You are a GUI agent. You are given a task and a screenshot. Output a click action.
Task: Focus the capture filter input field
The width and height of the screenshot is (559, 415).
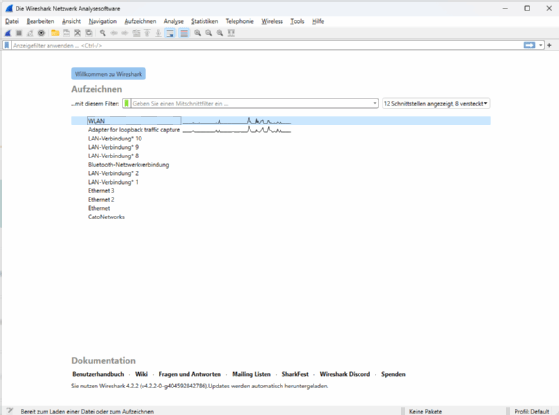(251, 103)
